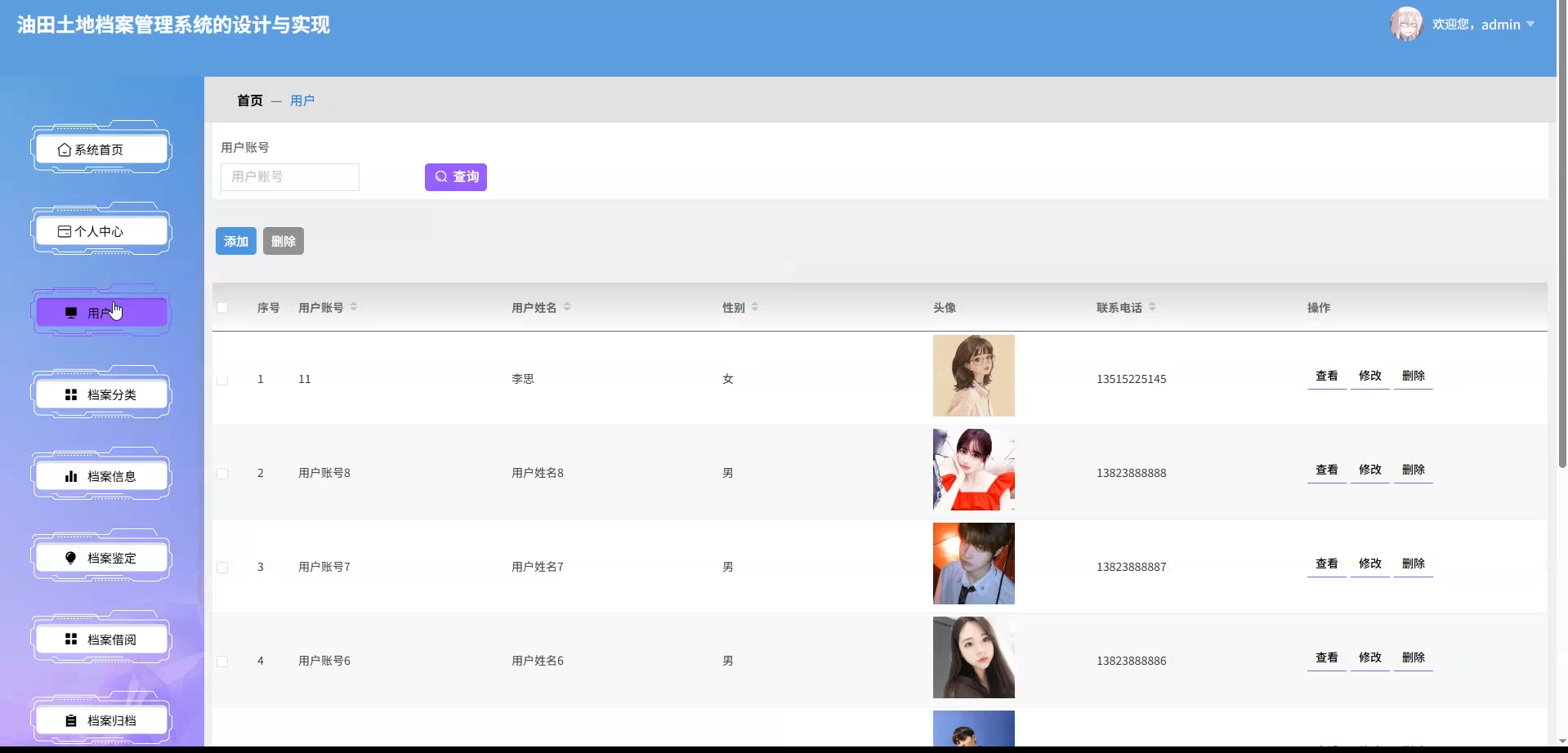Sort by 性别 column arrows
The width and height of the screenshot is (1568, 753).
755,307
